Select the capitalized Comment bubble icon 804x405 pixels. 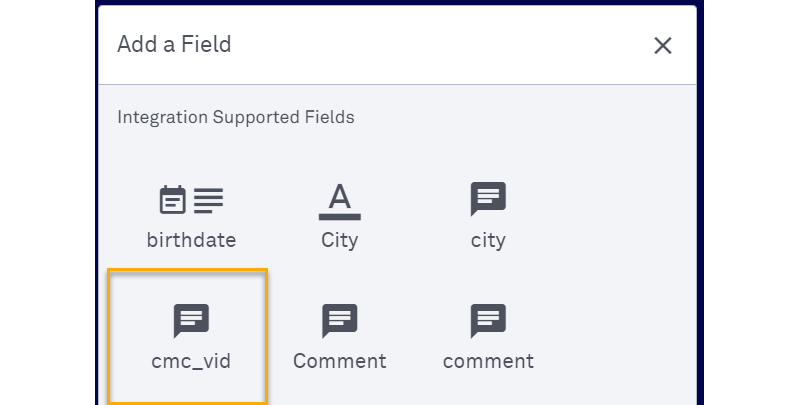339,320
